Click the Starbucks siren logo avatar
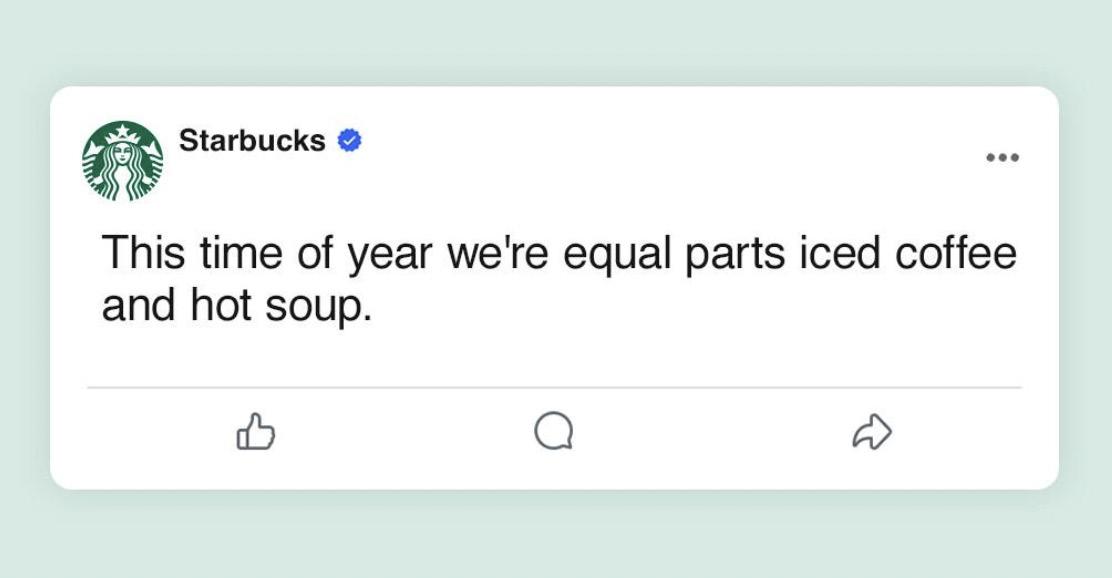This screenshot has width=1112, height=578. click(x=123, y=161)
